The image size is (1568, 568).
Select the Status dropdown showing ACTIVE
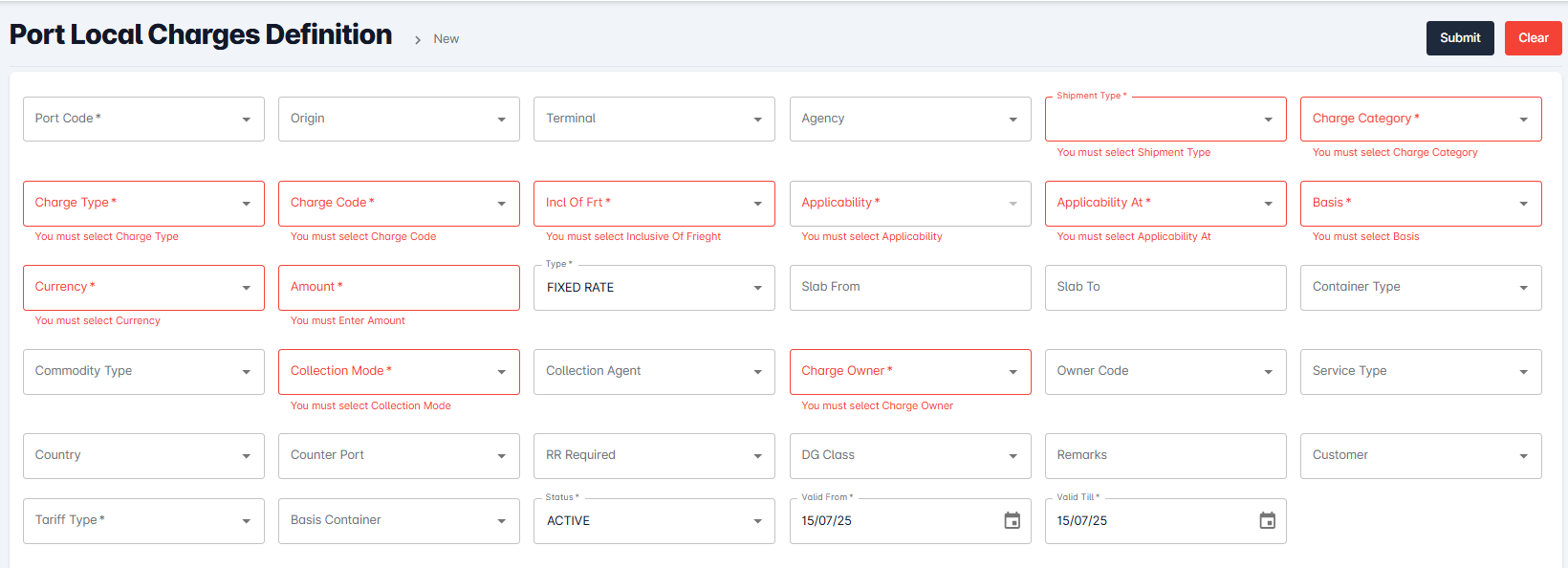point(654,521)
